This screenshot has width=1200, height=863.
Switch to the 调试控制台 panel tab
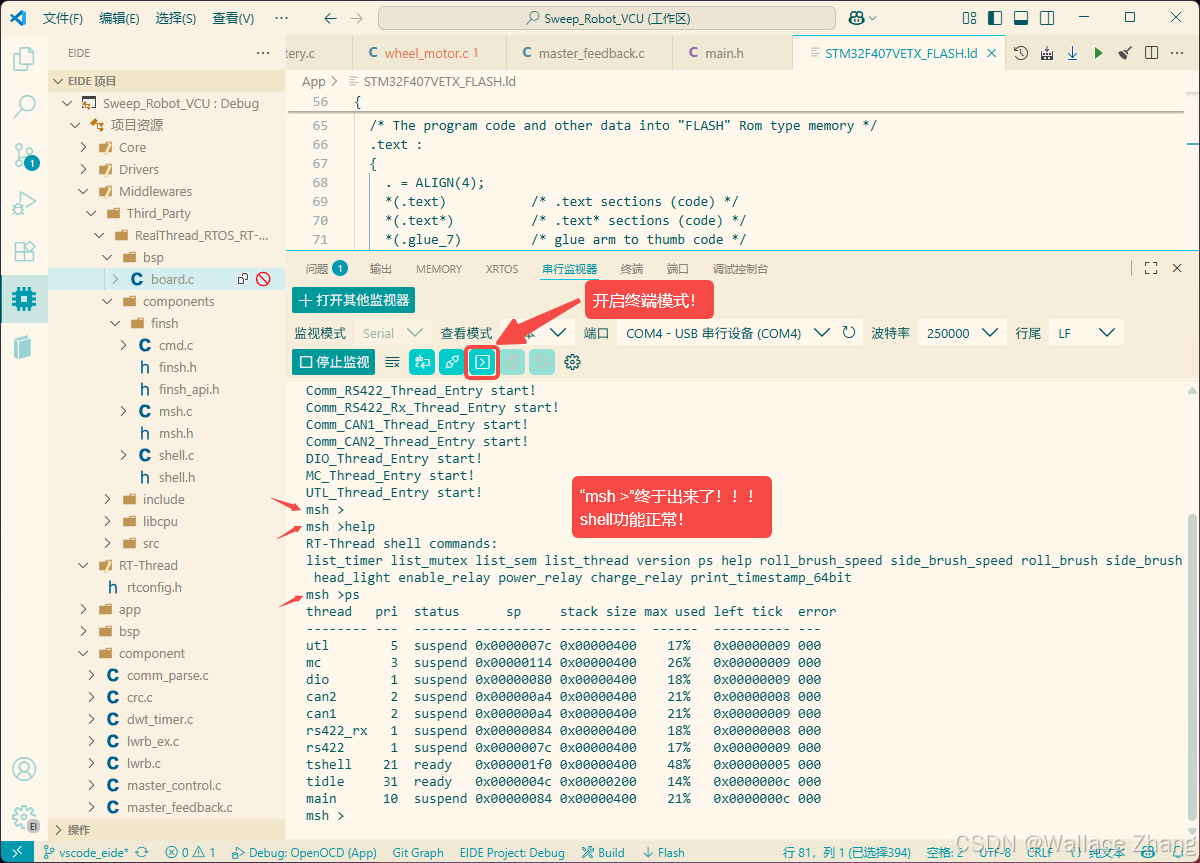pos(740,268)
